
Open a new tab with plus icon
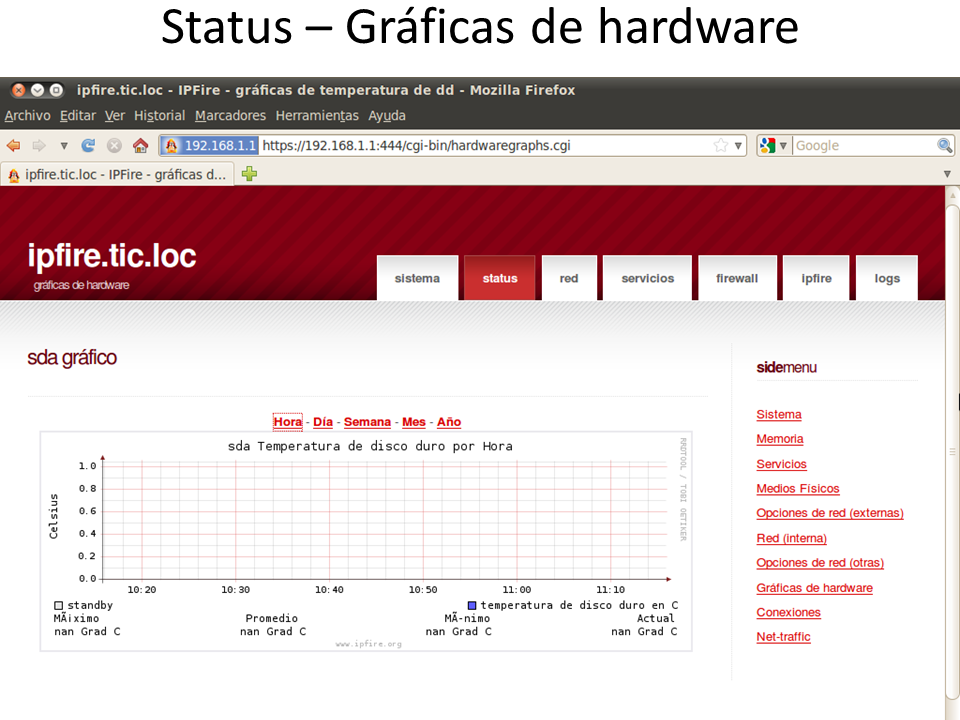tap(249, 173)
